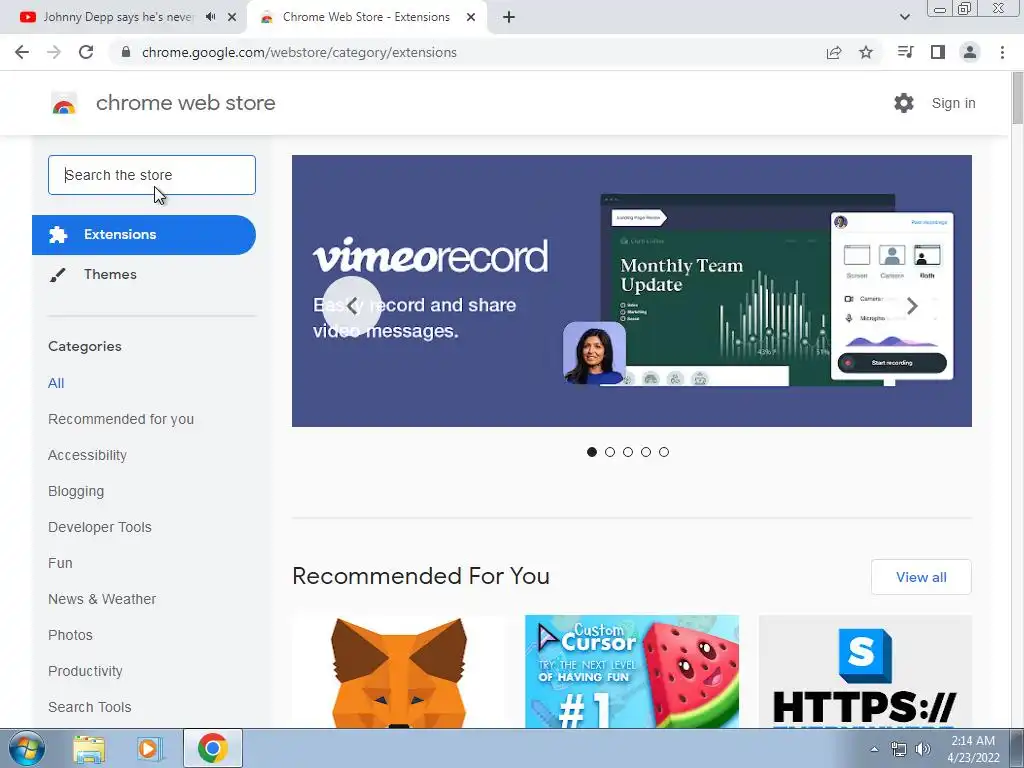
Task: Choose the Recommended for you category
Action: [121, 419]
